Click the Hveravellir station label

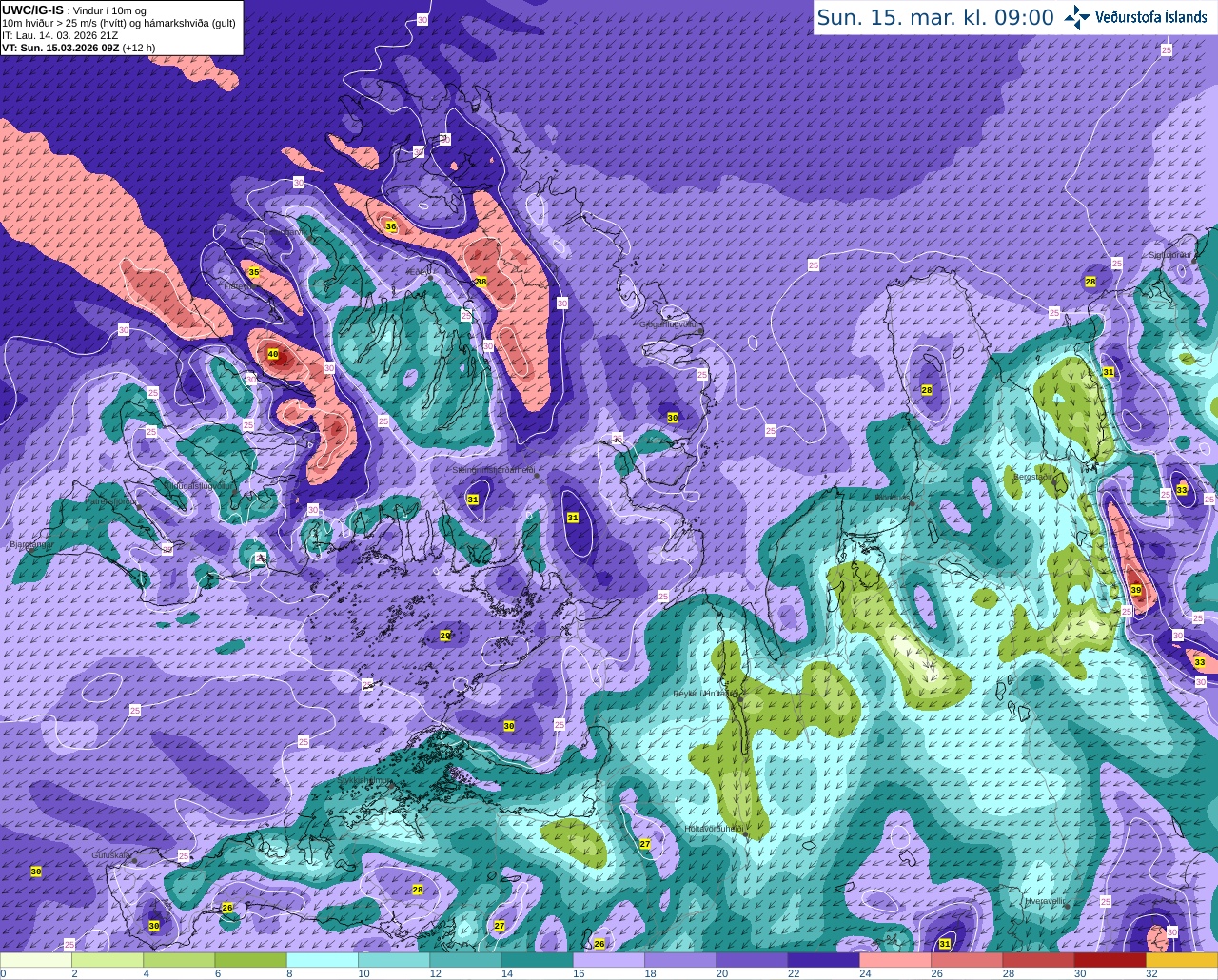(1045, 900)
